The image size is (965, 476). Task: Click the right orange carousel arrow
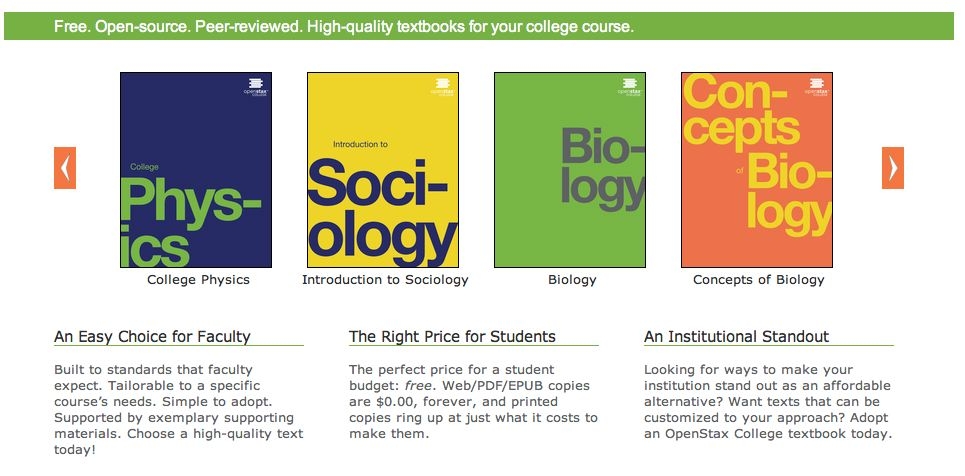click(x=892, y=167)
